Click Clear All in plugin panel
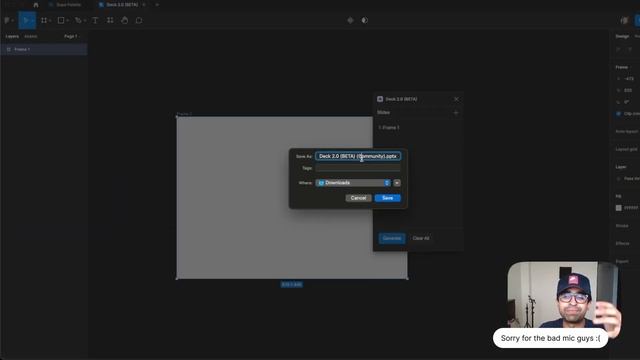Screen dimensions: 640x360 (421, 238)
